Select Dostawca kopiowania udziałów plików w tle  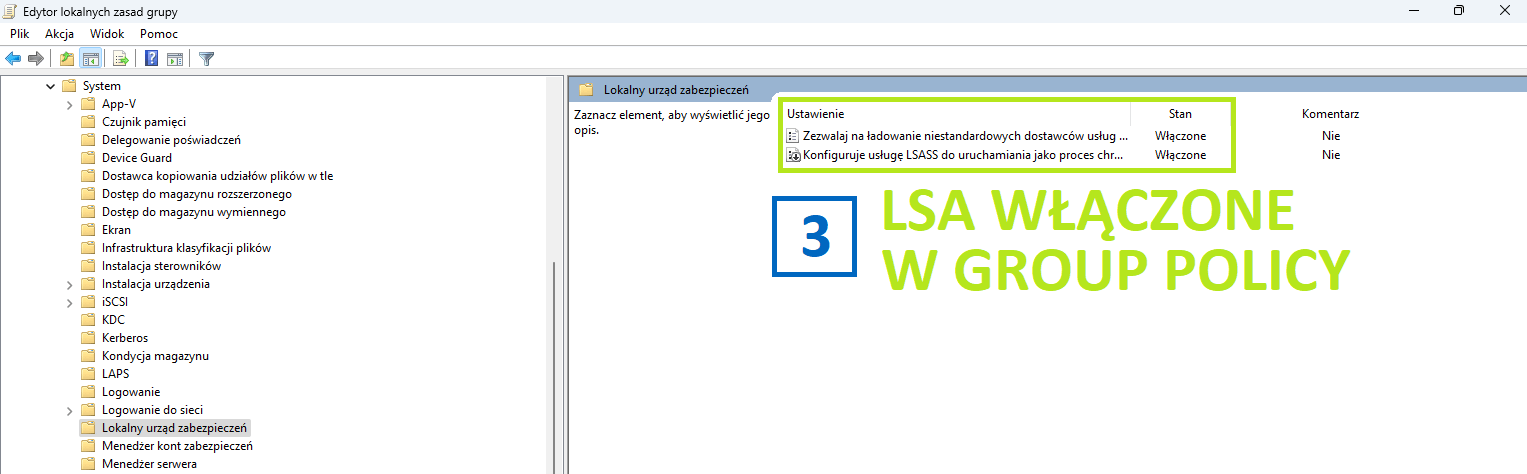tap(217, 176)
